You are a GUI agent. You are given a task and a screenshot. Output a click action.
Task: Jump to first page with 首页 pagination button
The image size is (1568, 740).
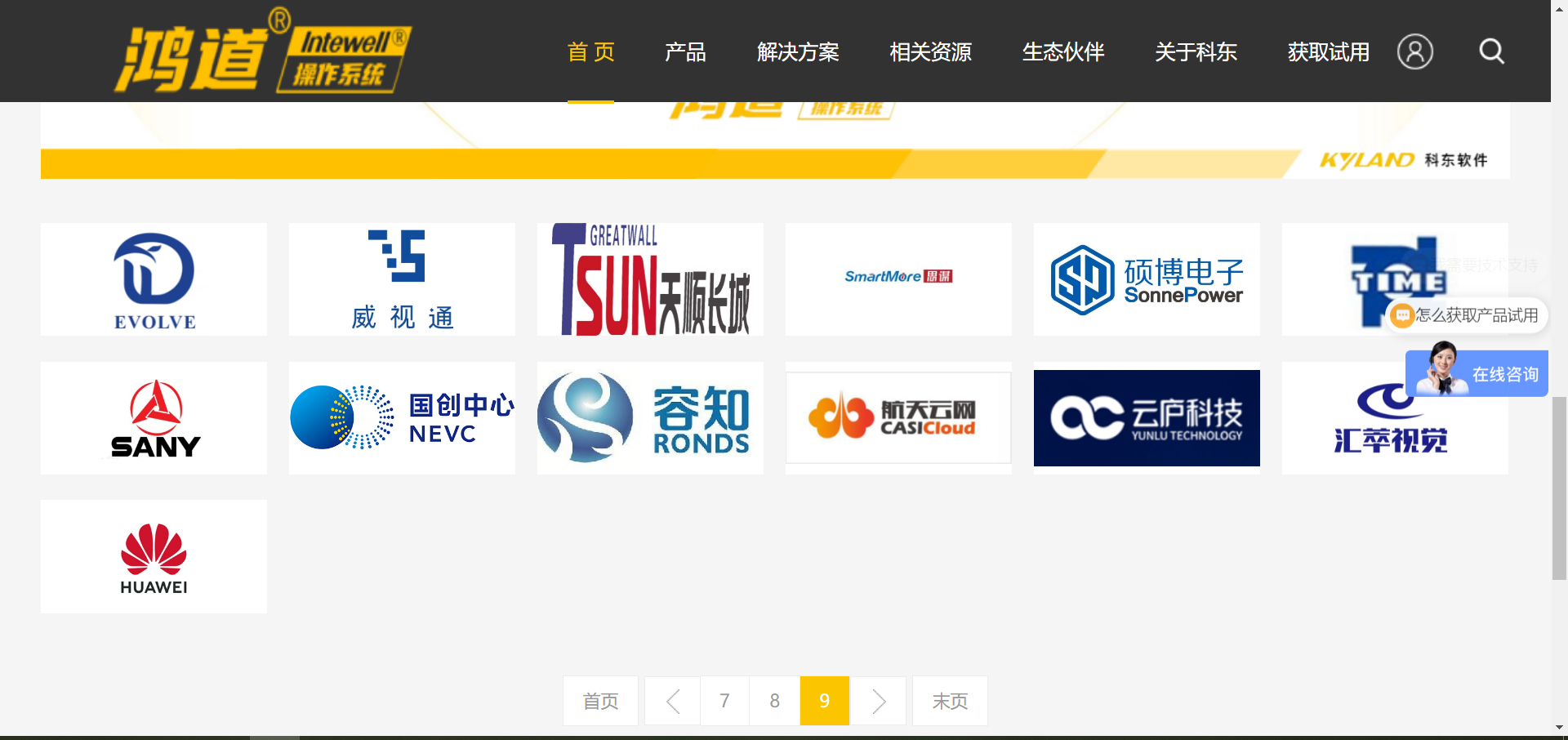pos(600,701)
